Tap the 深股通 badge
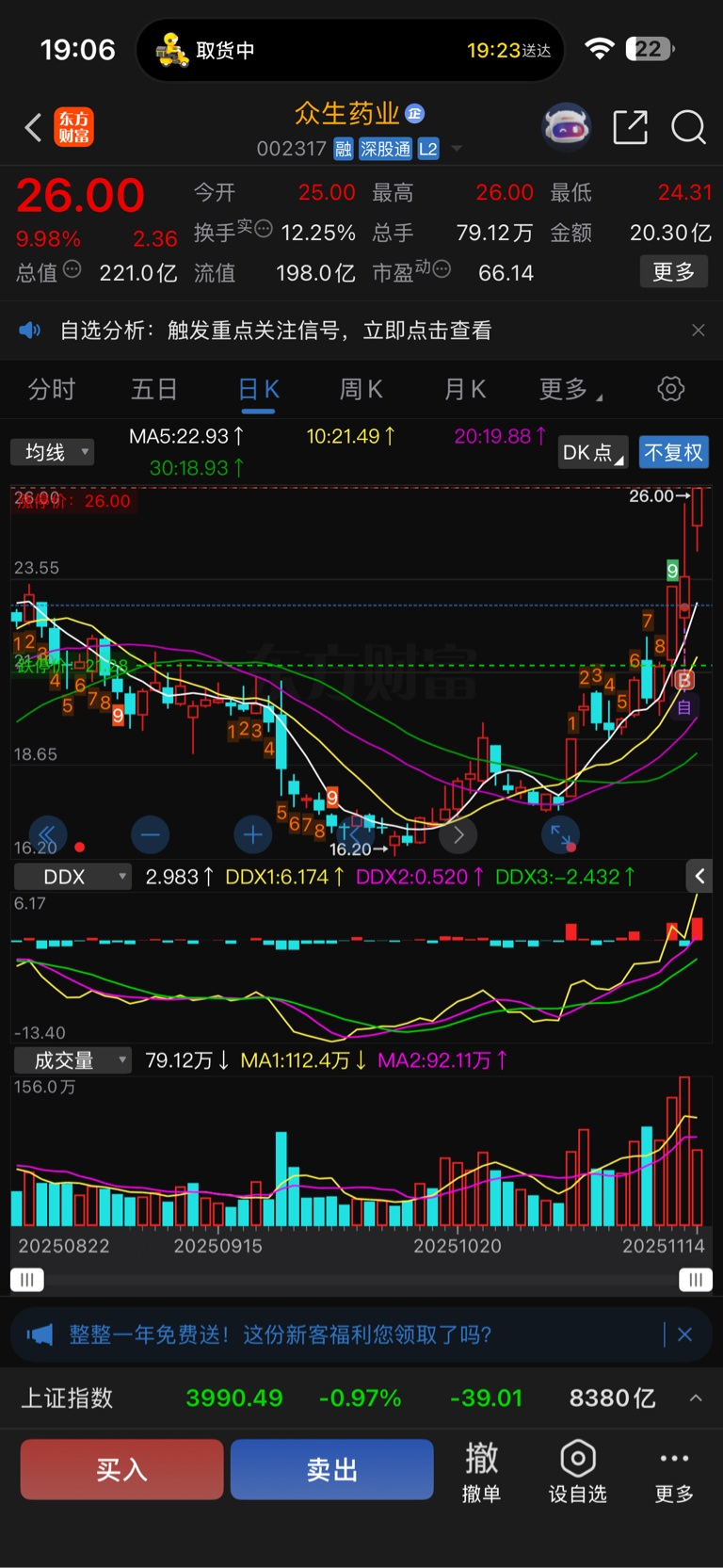Screen dimensions: 723x1568 pos(386,149)
